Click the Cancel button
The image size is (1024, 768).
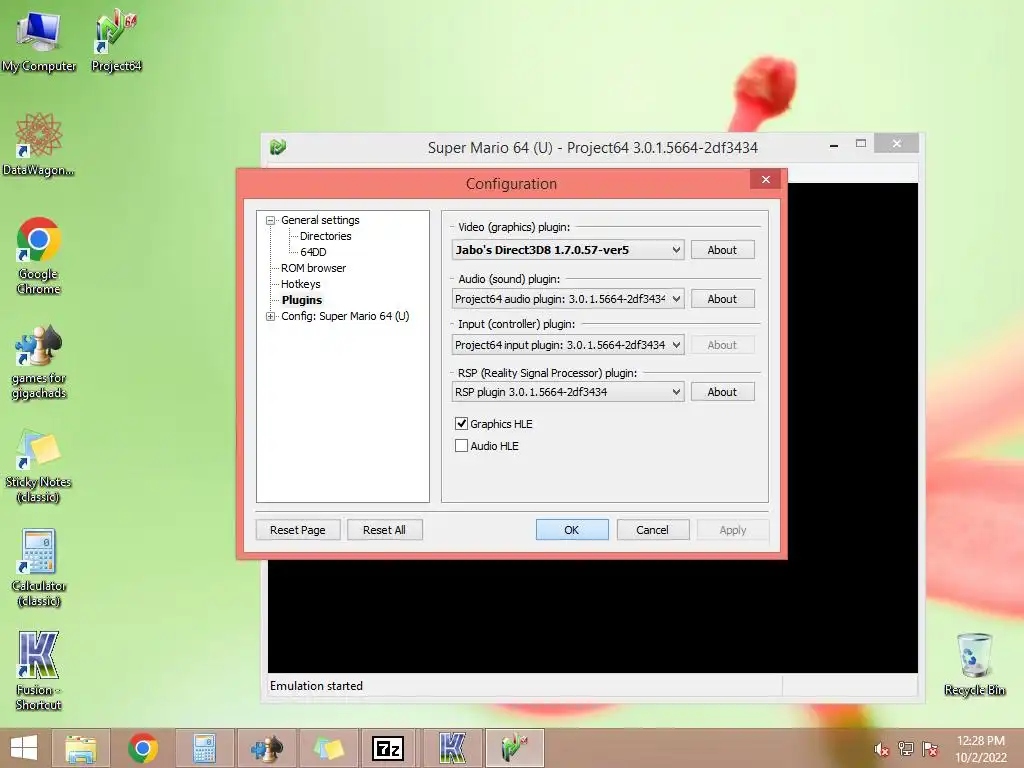[x=652, y=530]
